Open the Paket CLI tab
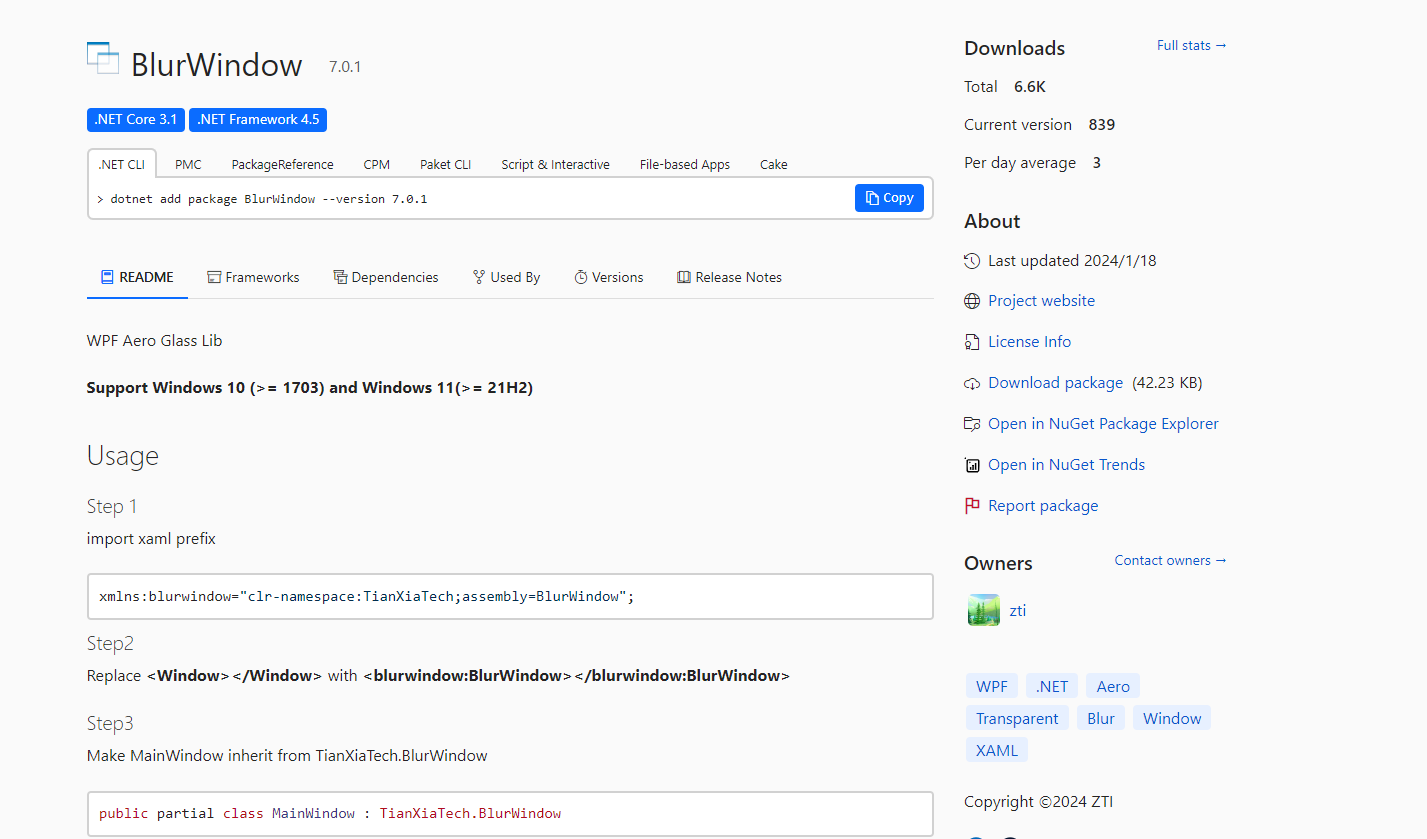The image size is (1427, 839). click(445, 164)
